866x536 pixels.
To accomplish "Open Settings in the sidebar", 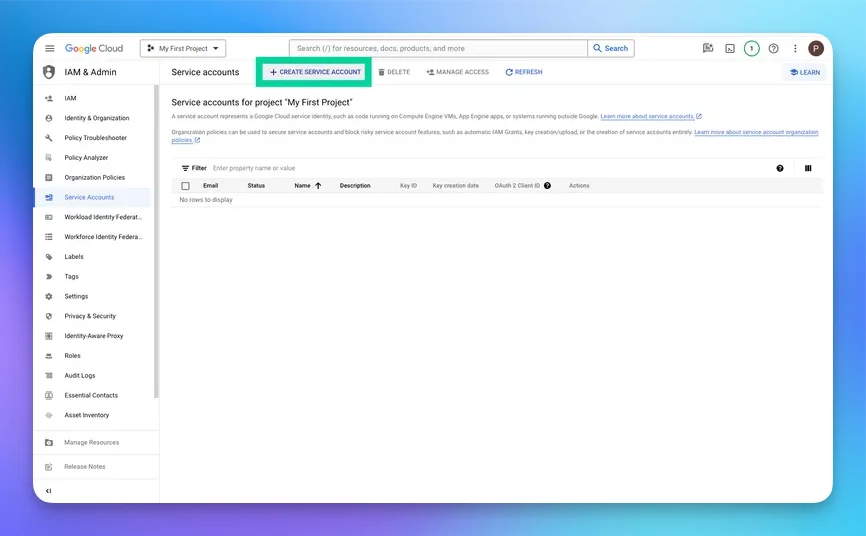I will click(x=92, y=297).
